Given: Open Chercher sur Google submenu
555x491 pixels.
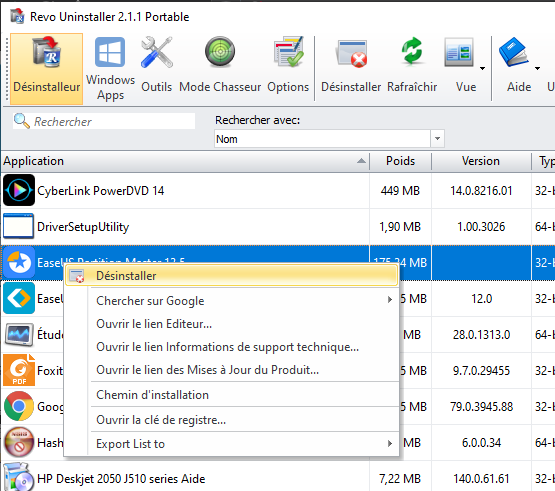Looking at the screenshot, I should [x=232, y=301].
